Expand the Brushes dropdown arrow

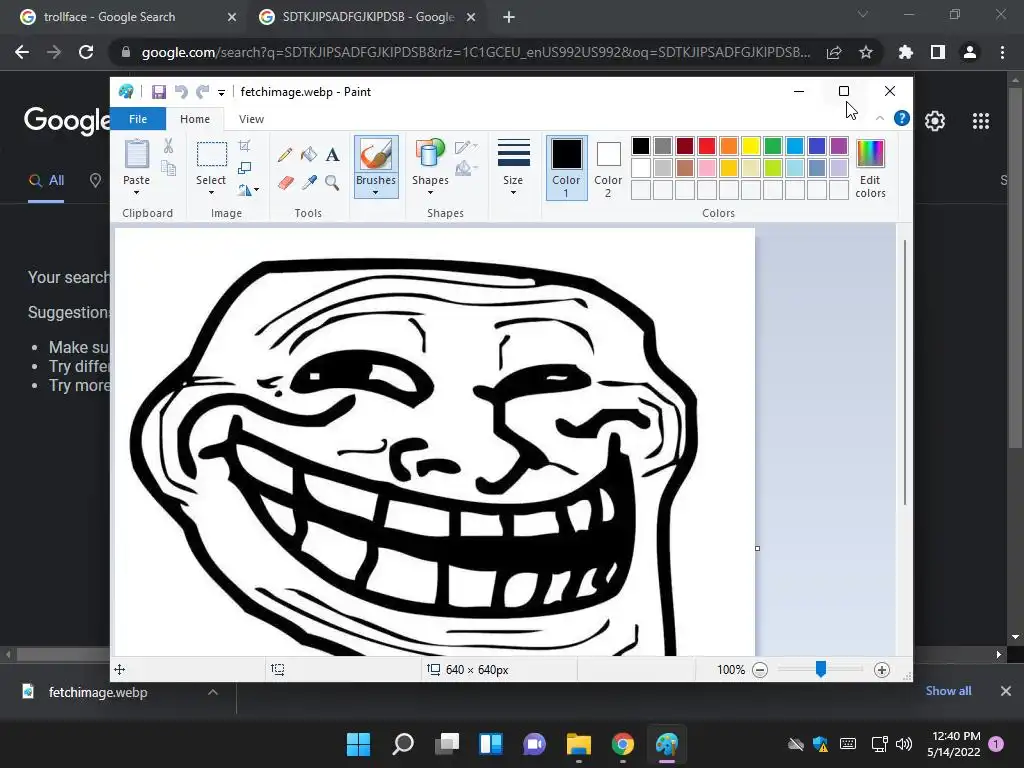(x=376, y=193)
